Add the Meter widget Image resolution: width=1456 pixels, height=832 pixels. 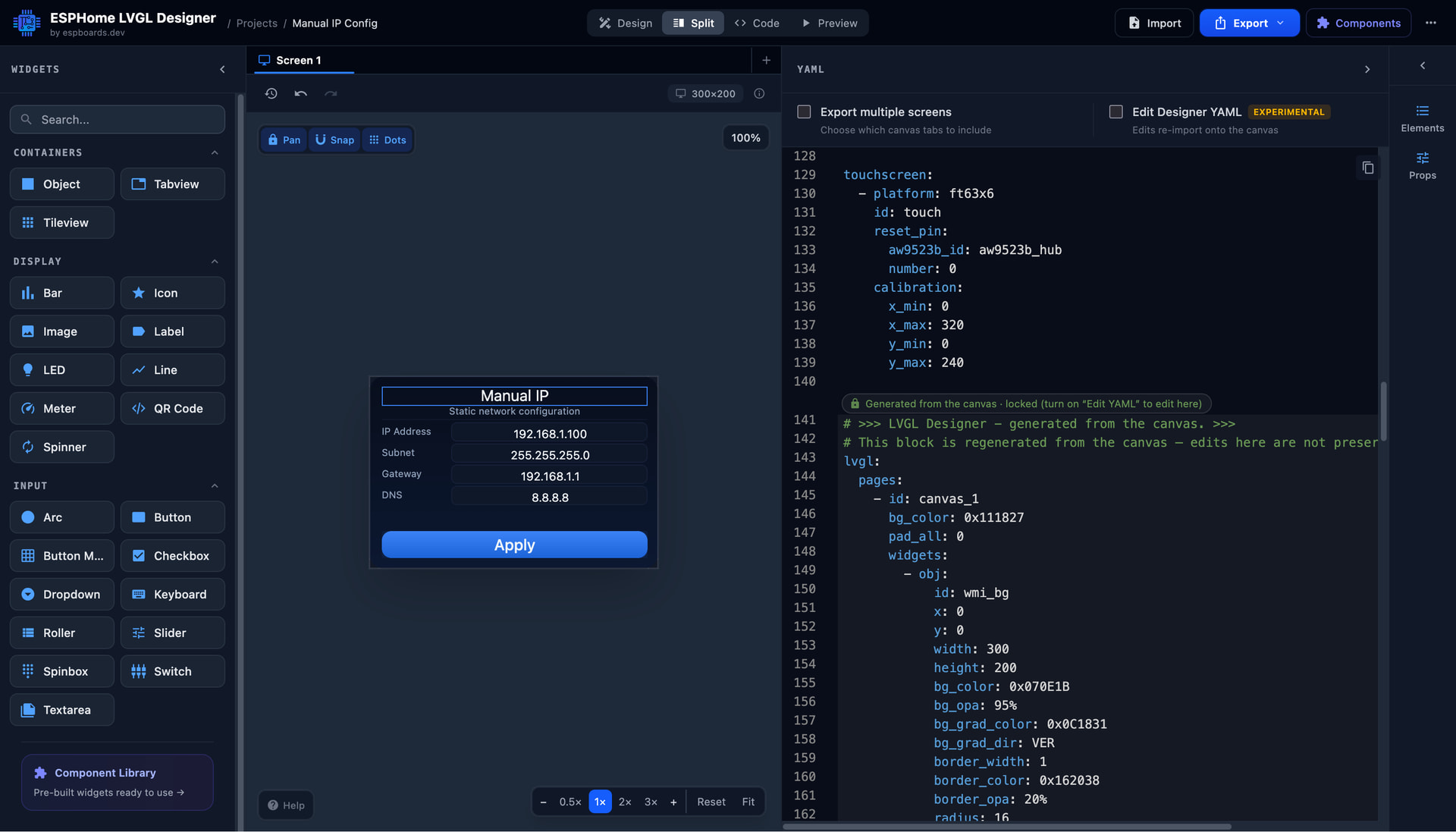[x=62, y=409]
